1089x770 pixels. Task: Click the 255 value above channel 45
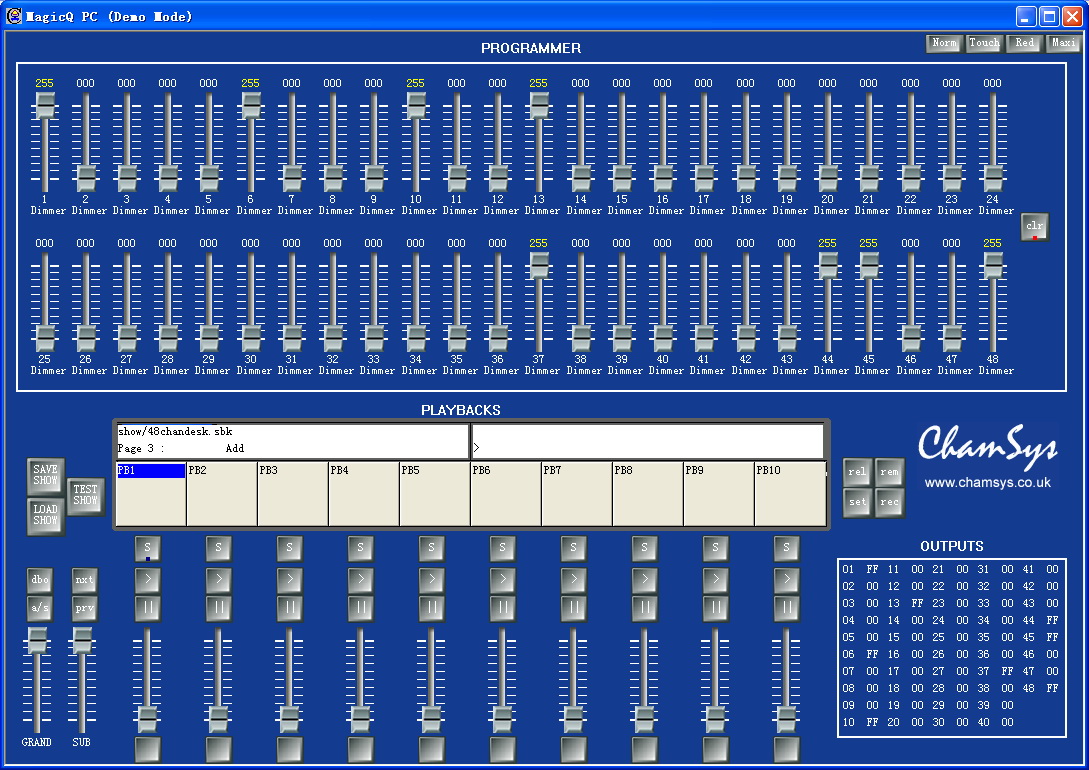pos(868,243)
